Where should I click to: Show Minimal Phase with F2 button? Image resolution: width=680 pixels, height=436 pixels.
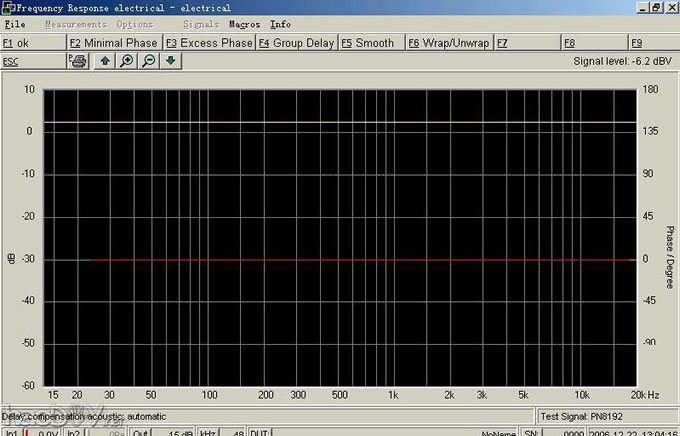114,43
